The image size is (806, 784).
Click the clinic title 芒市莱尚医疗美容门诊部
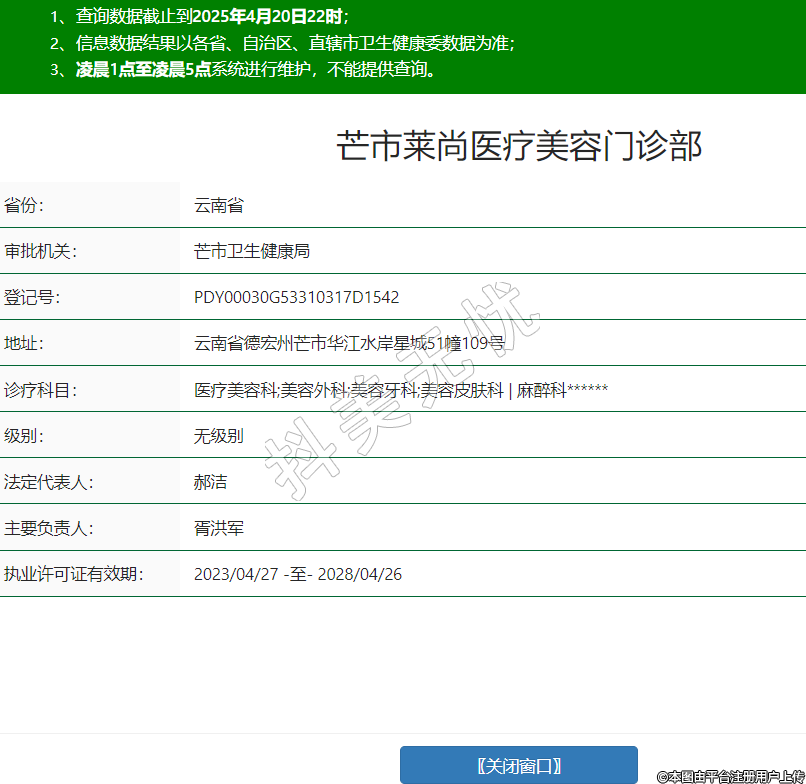click(519, 146)
